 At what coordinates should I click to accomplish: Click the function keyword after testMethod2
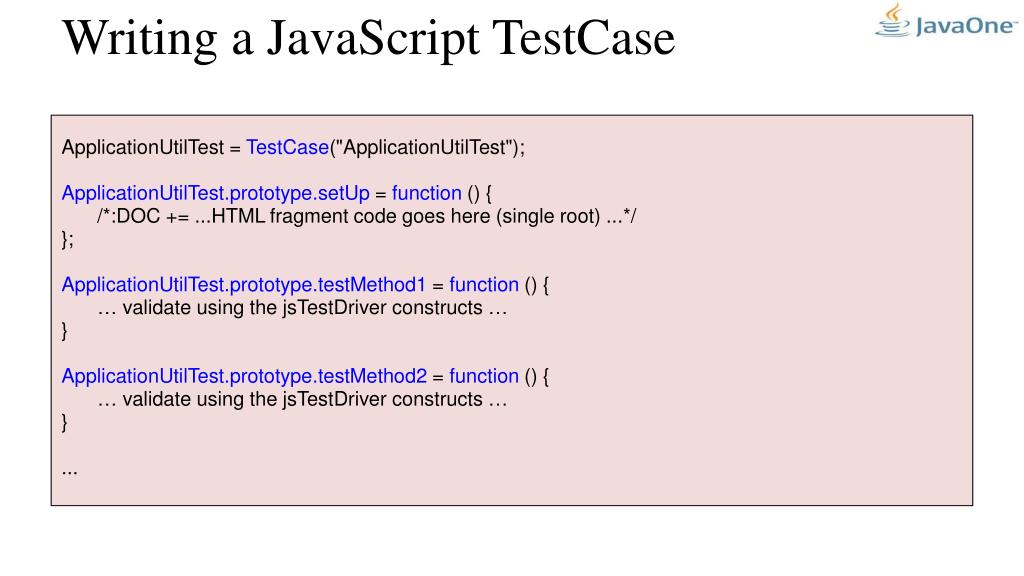(x=484, y=376)
